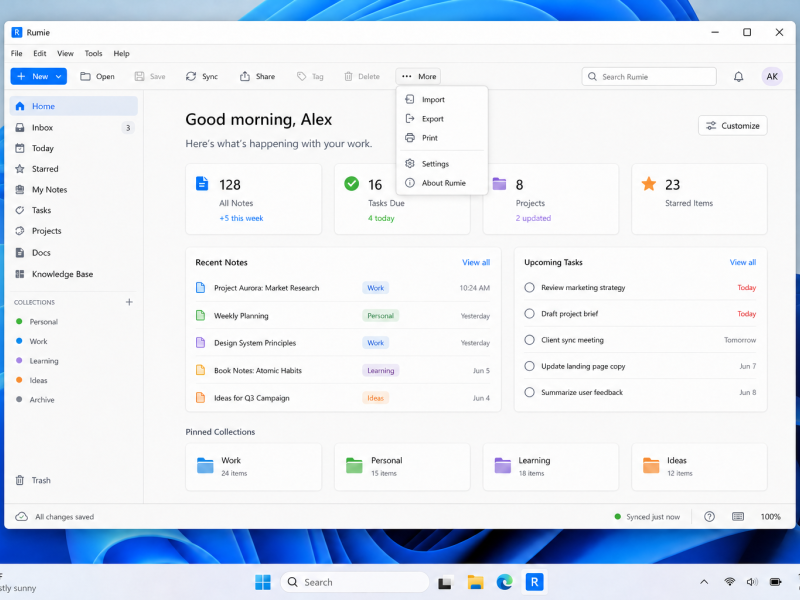Click View all for Upcoming Tasks

(742, 262)
